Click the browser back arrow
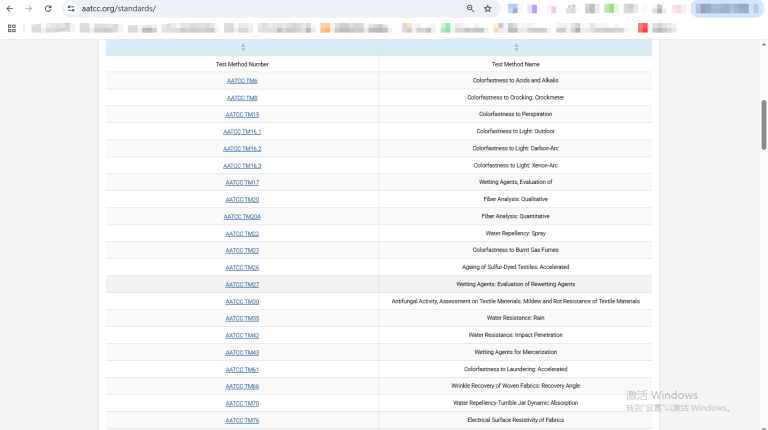This screenshot has height=430, width=768. pos(10,8)
